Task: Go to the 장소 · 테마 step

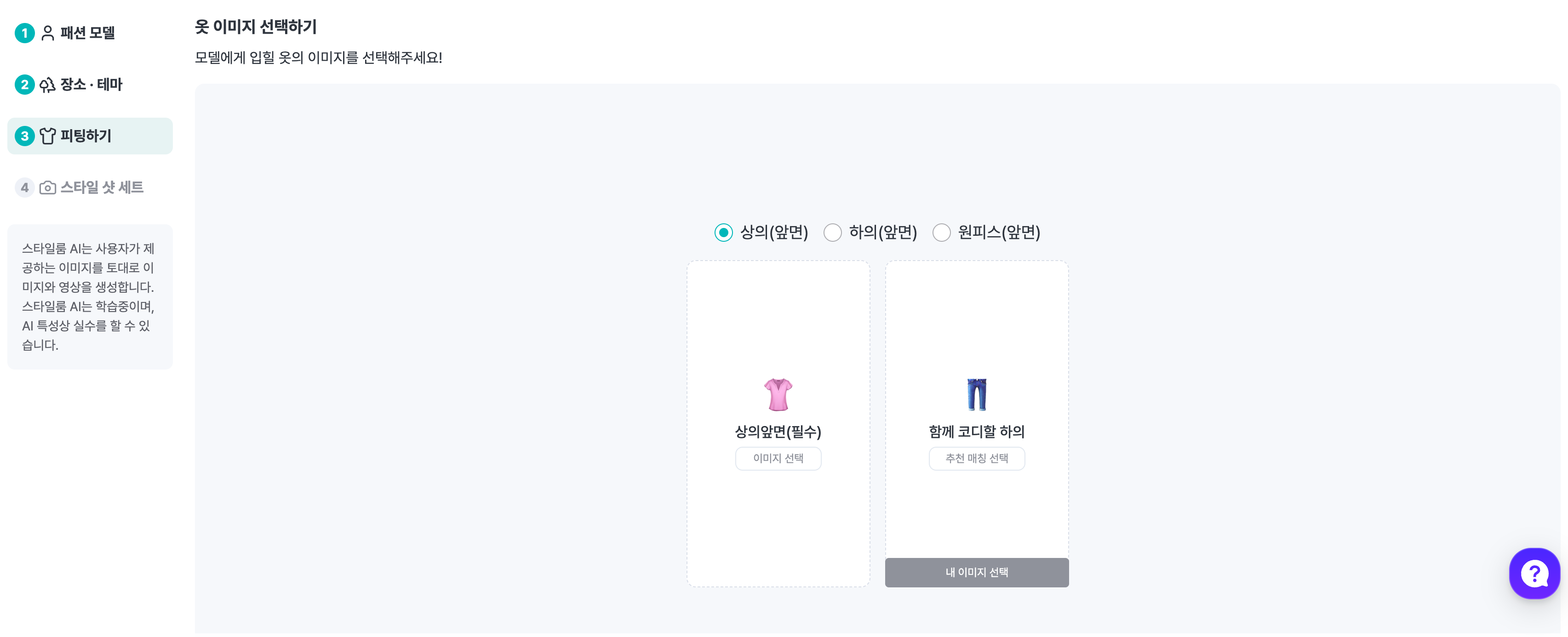Action: click(92, 85)
